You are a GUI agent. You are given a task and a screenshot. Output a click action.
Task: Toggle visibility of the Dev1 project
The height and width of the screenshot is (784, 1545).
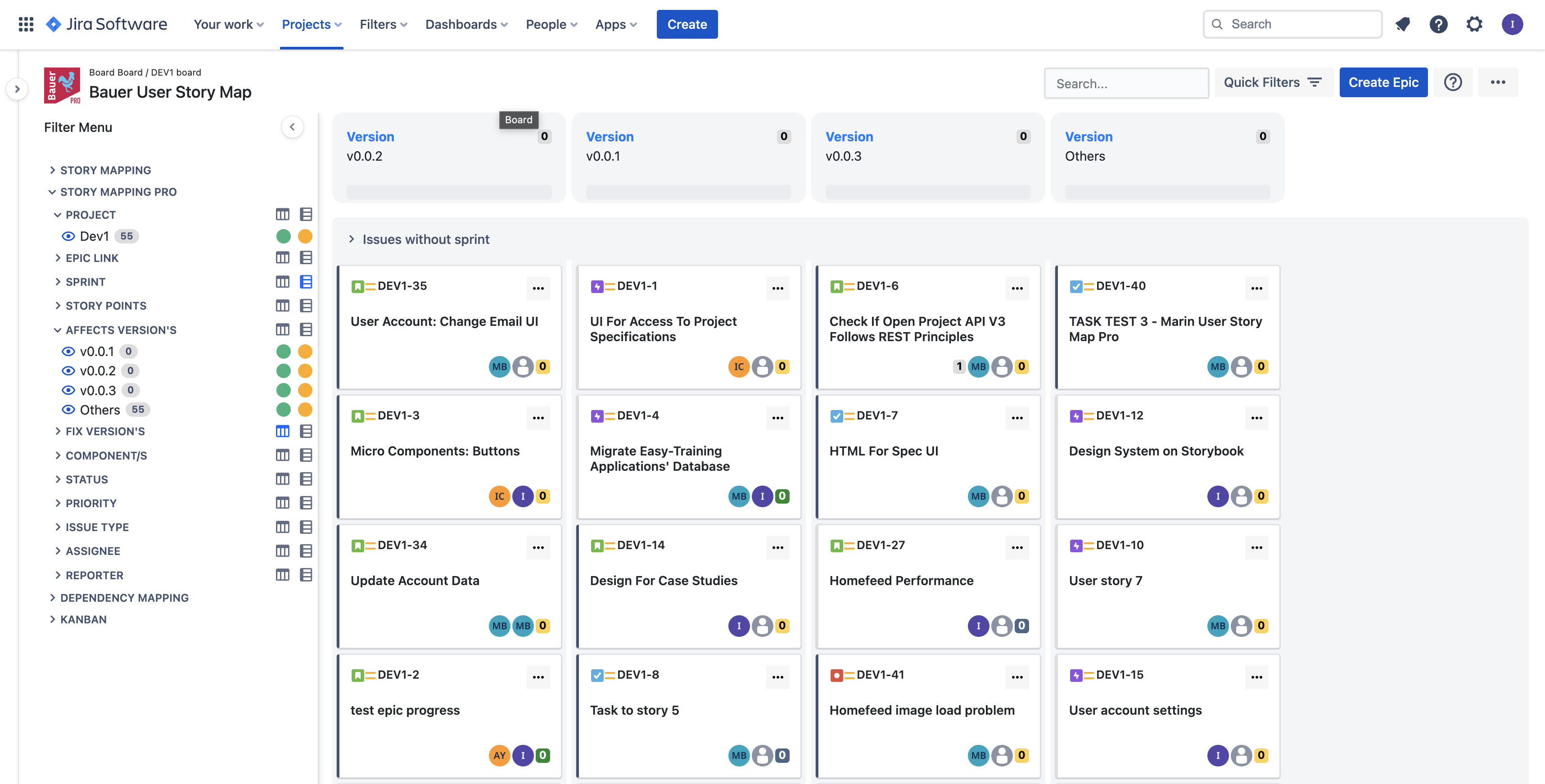pos(68,236)
